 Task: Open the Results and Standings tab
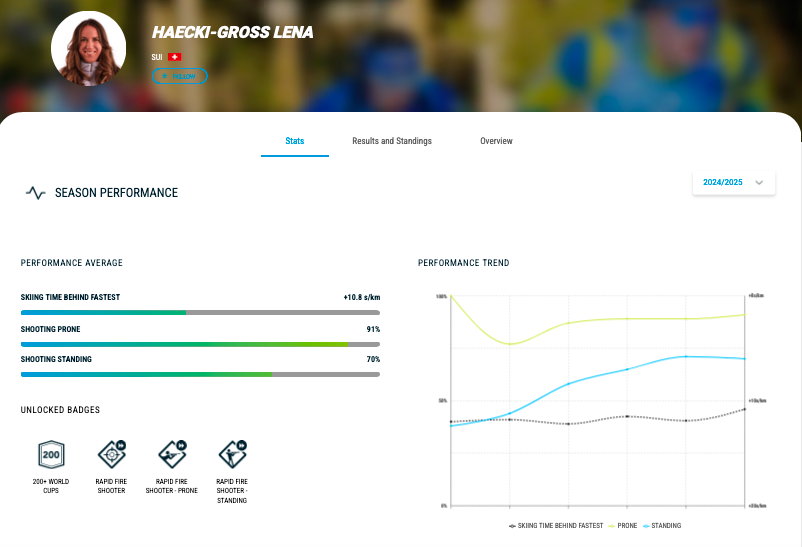[392, 141]
